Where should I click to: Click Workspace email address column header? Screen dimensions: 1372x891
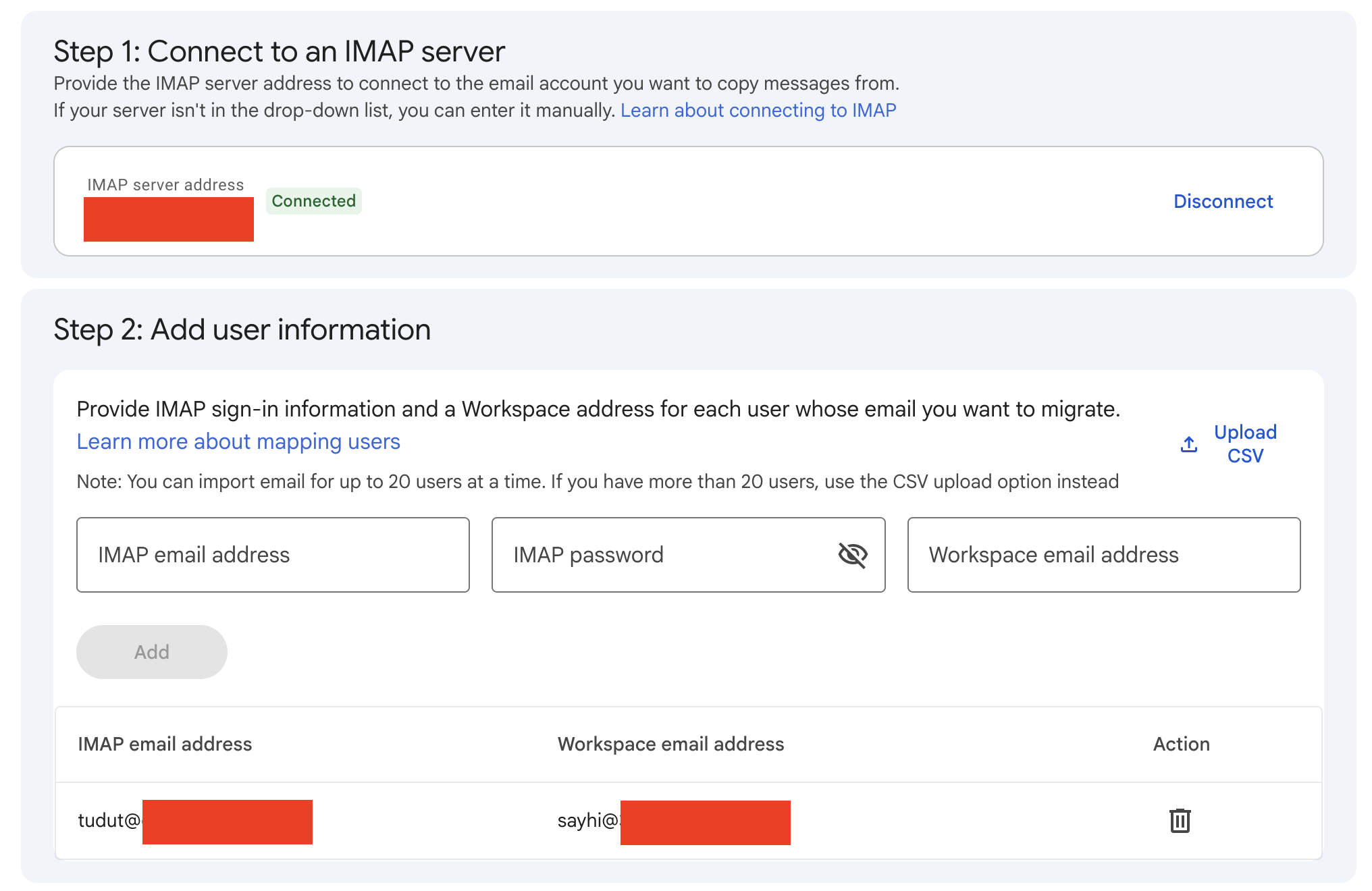coord(670,744)
